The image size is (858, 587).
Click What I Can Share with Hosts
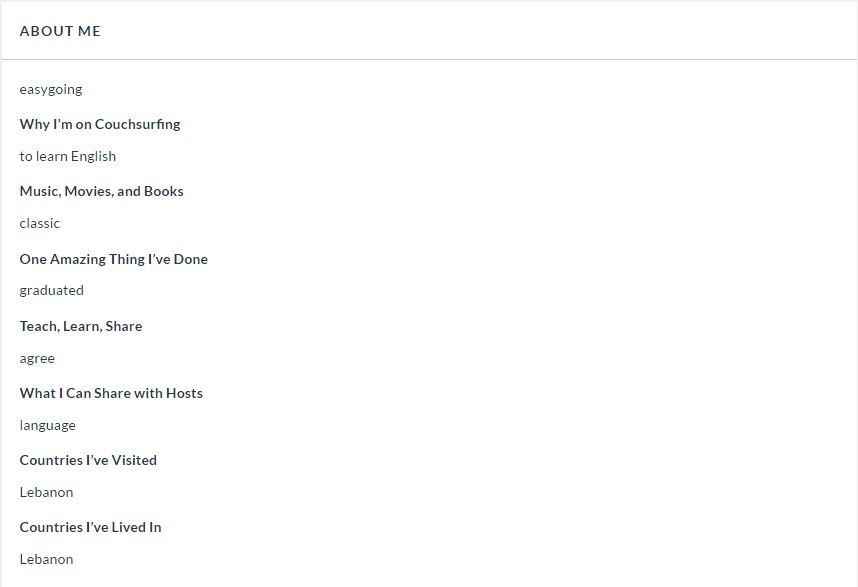point(111,393)
